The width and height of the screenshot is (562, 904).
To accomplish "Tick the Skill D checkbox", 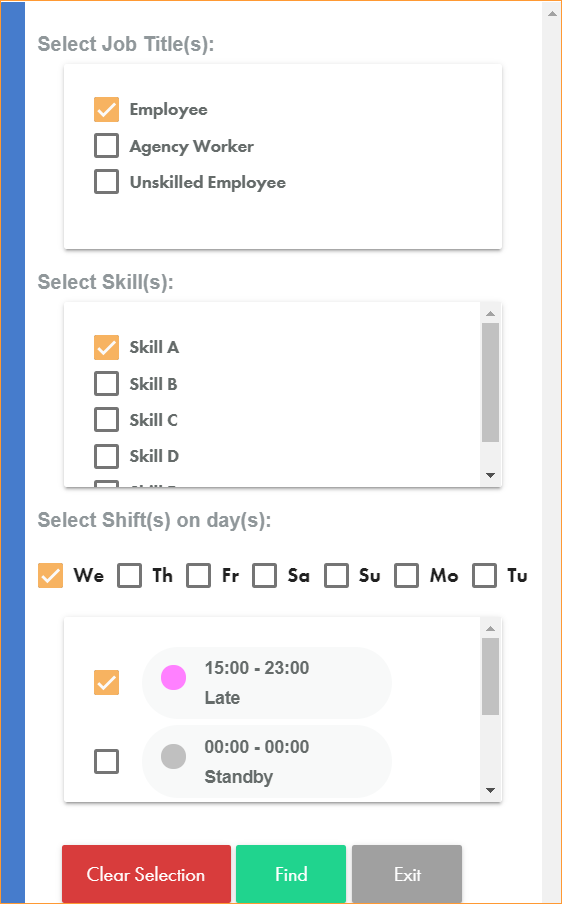I will [107, 456].
